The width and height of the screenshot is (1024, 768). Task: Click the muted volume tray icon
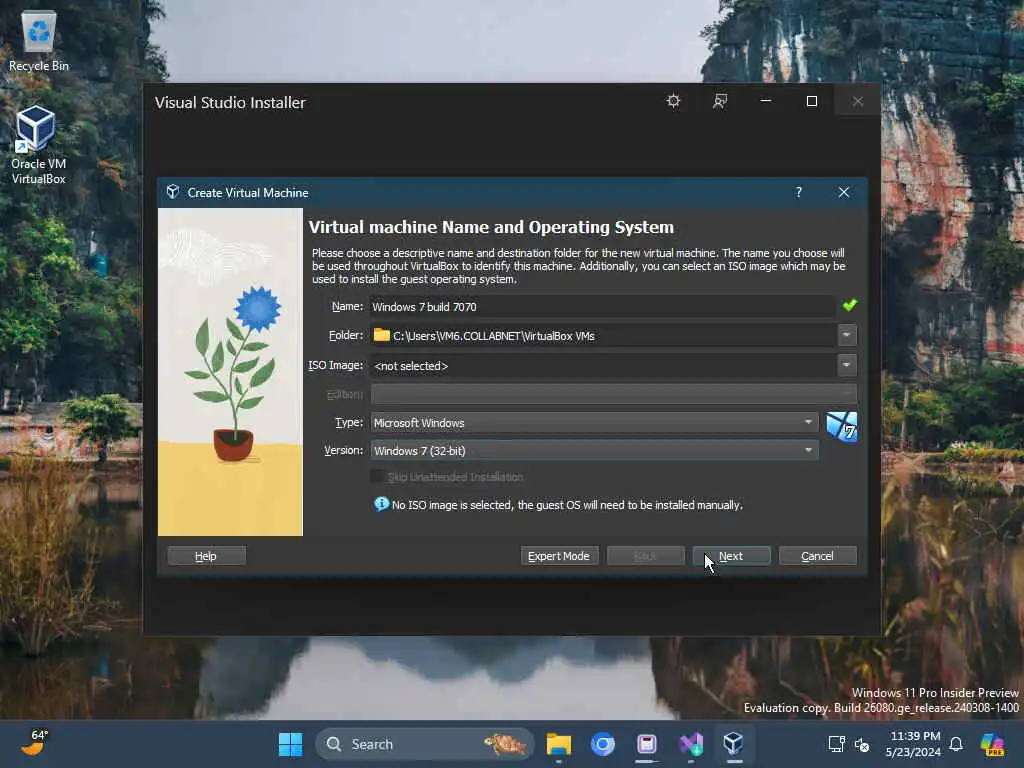(862, 744)
